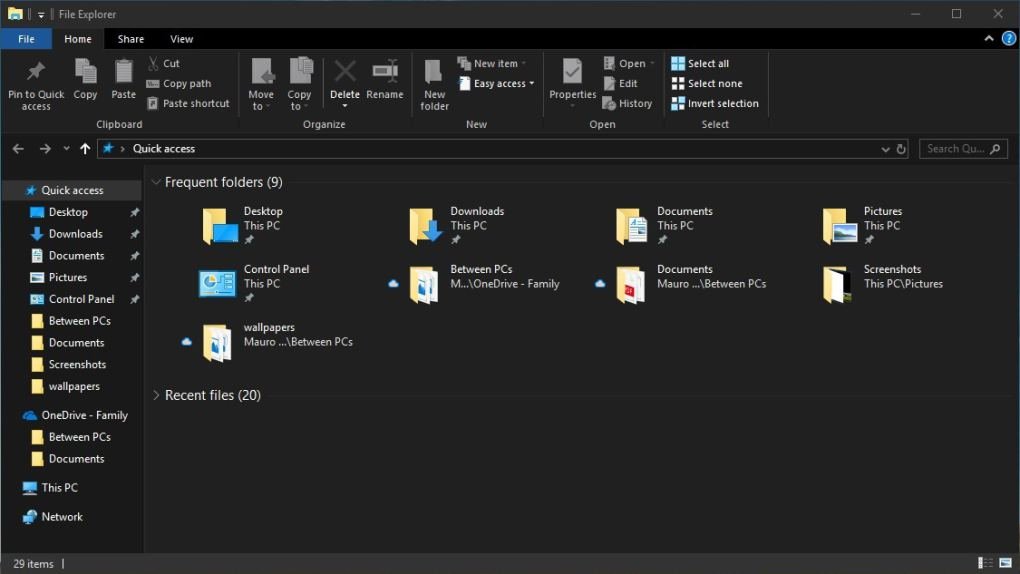The height and width of the screenshot is (574, 1020).
Task: Open the File menu
Action: (26, 39)
